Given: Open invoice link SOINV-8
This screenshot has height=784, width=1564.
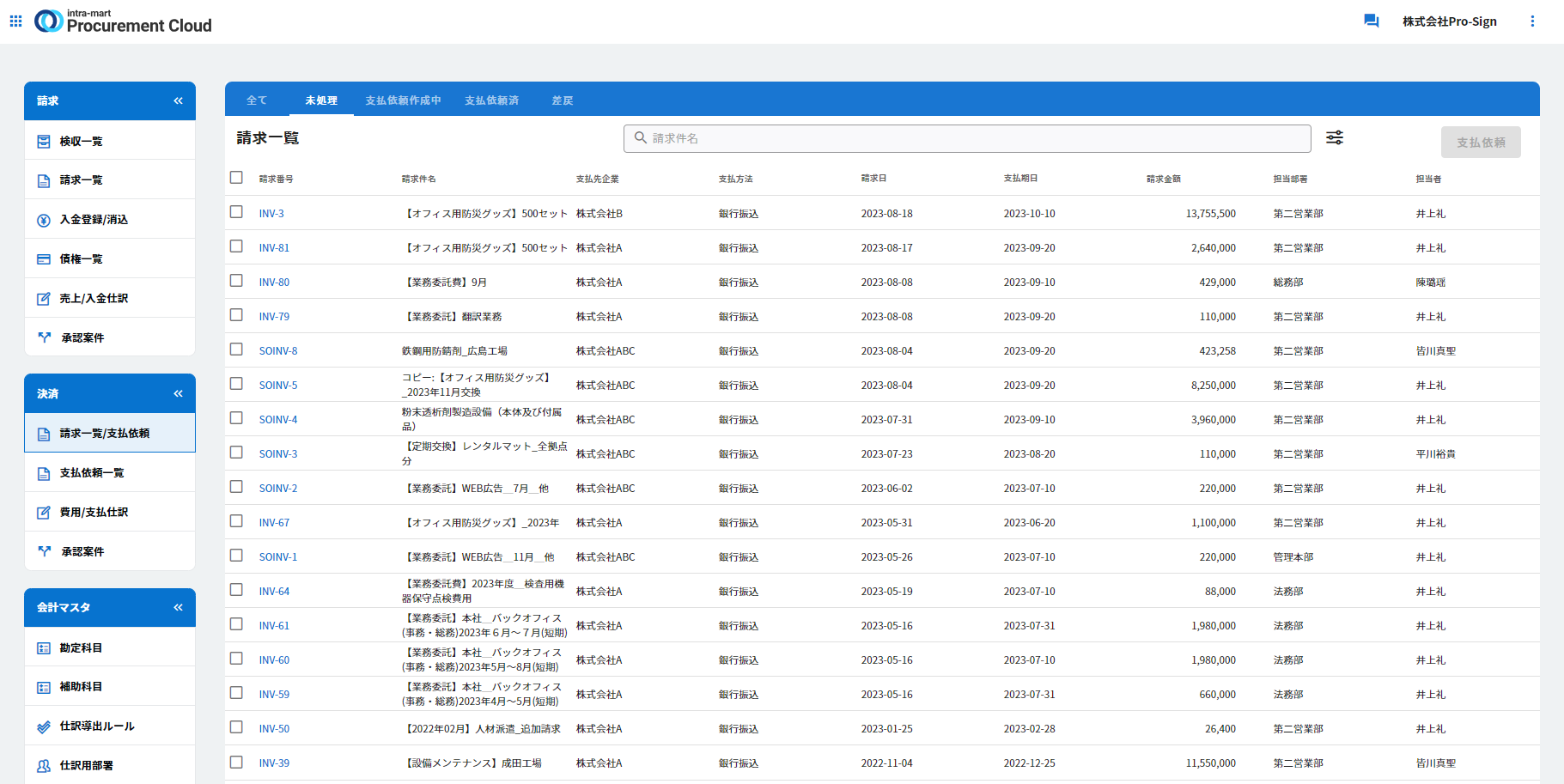Looking at the screenshot, I should tap(278, 351).
